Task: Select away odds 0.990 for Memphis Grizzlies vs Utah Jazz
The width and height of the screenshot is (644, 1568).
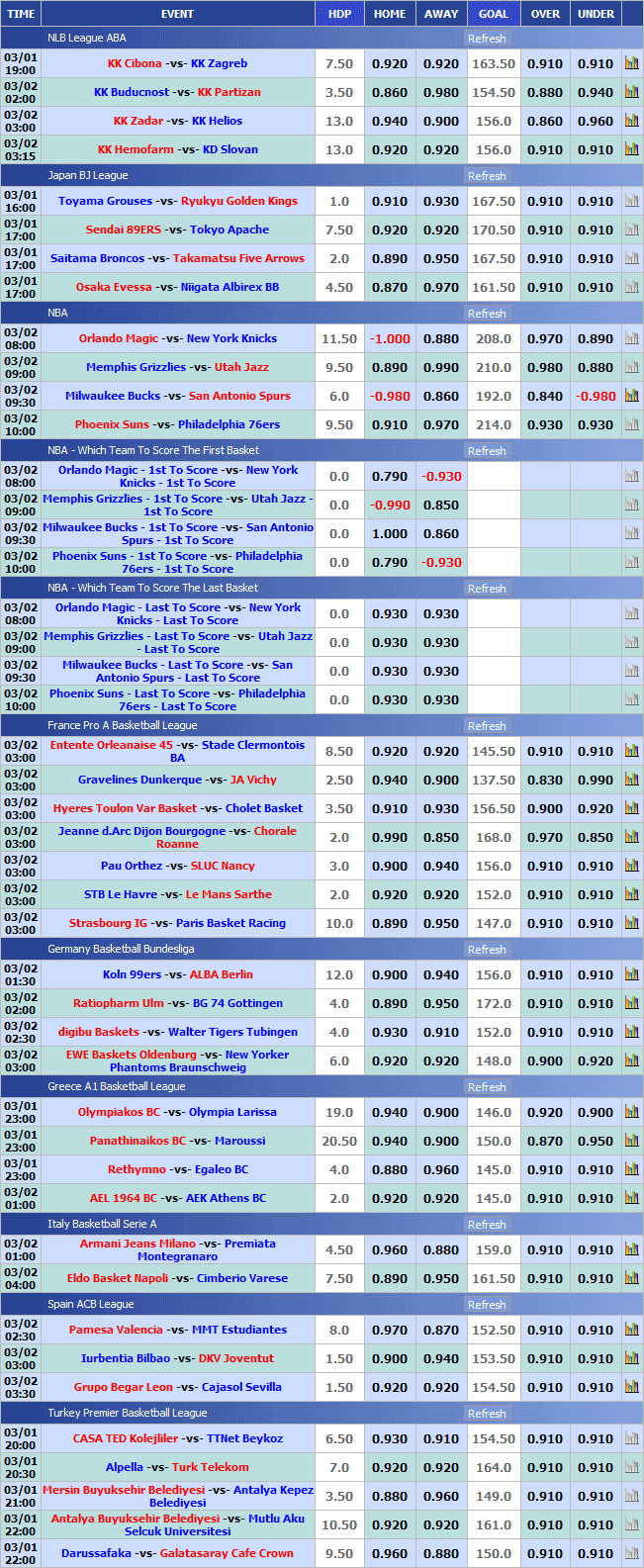Action: (x=441, y=367)
